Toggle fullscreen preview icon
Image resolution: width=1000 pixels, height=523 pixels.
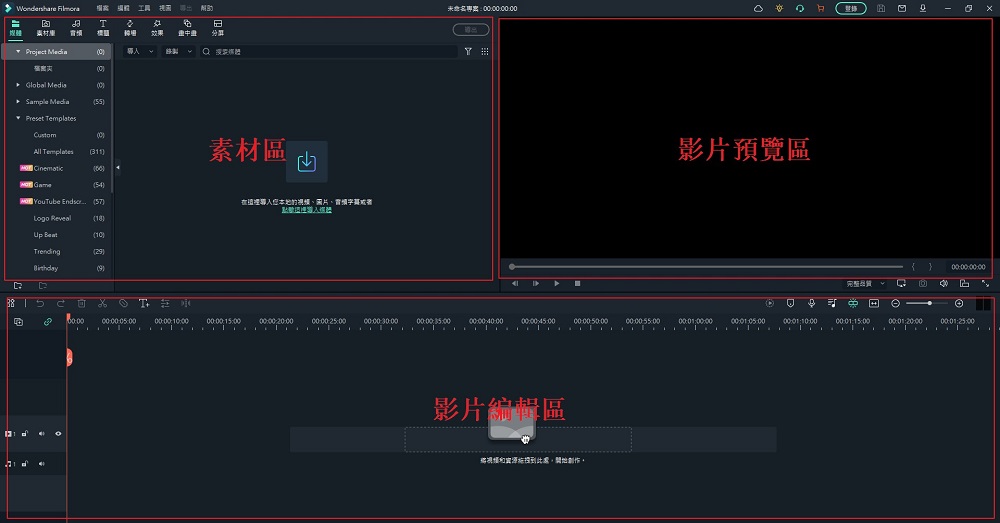tap(985, 284)
